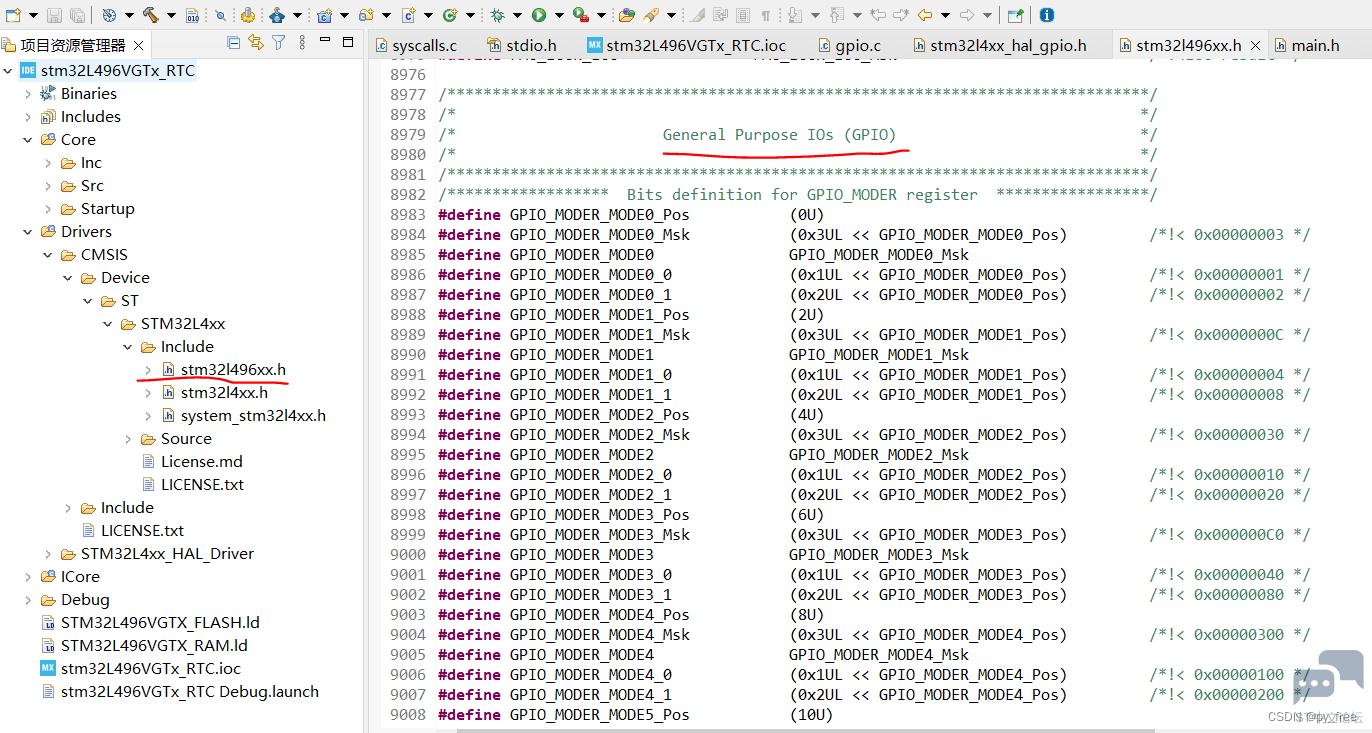The width and height of the screenshot is (1372, 733).
Task: Close the project explorer view tab
Action: 138,45
